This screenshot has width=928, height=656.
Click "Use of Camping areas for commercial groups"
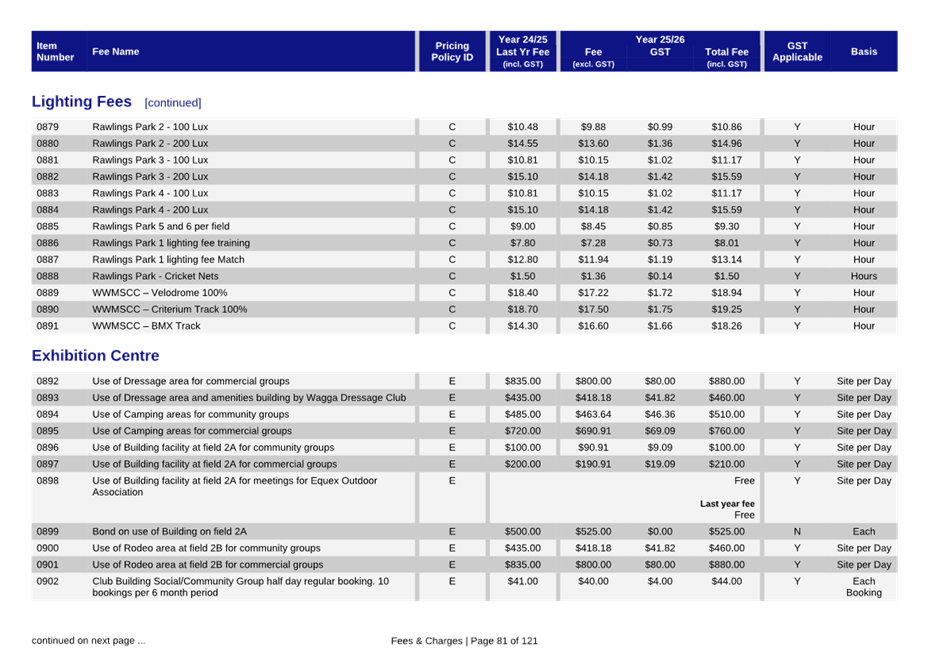click(x=192, y=431)
